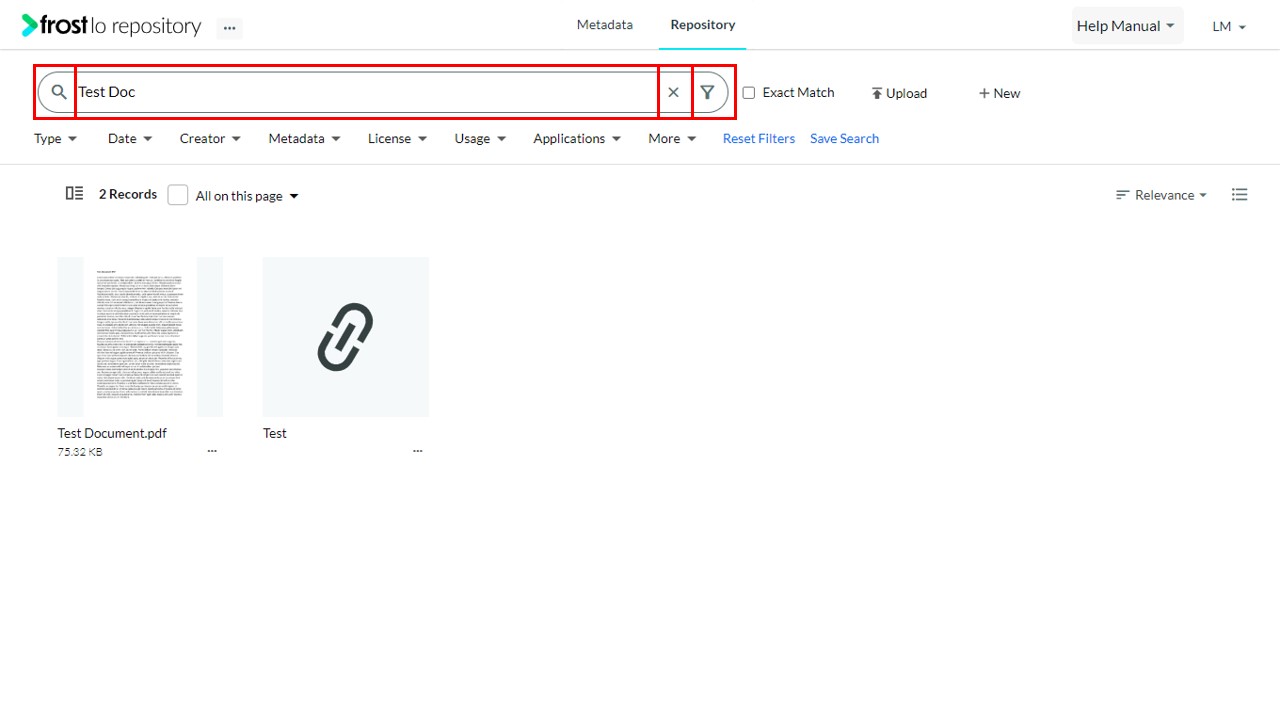This screenshot has width=1280, height=720.
Task: Open the Type filter dropdown
Action: click(x=56, y=139)
